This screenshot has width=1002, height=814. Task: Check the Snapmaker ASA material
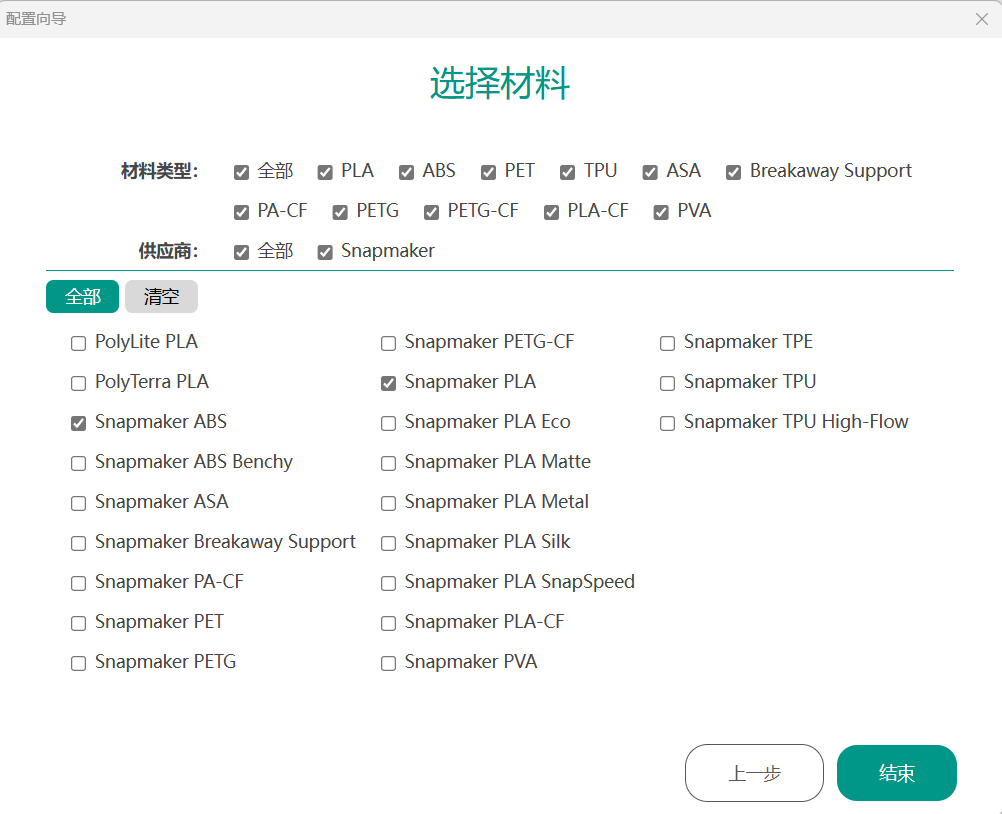point(79,503)
